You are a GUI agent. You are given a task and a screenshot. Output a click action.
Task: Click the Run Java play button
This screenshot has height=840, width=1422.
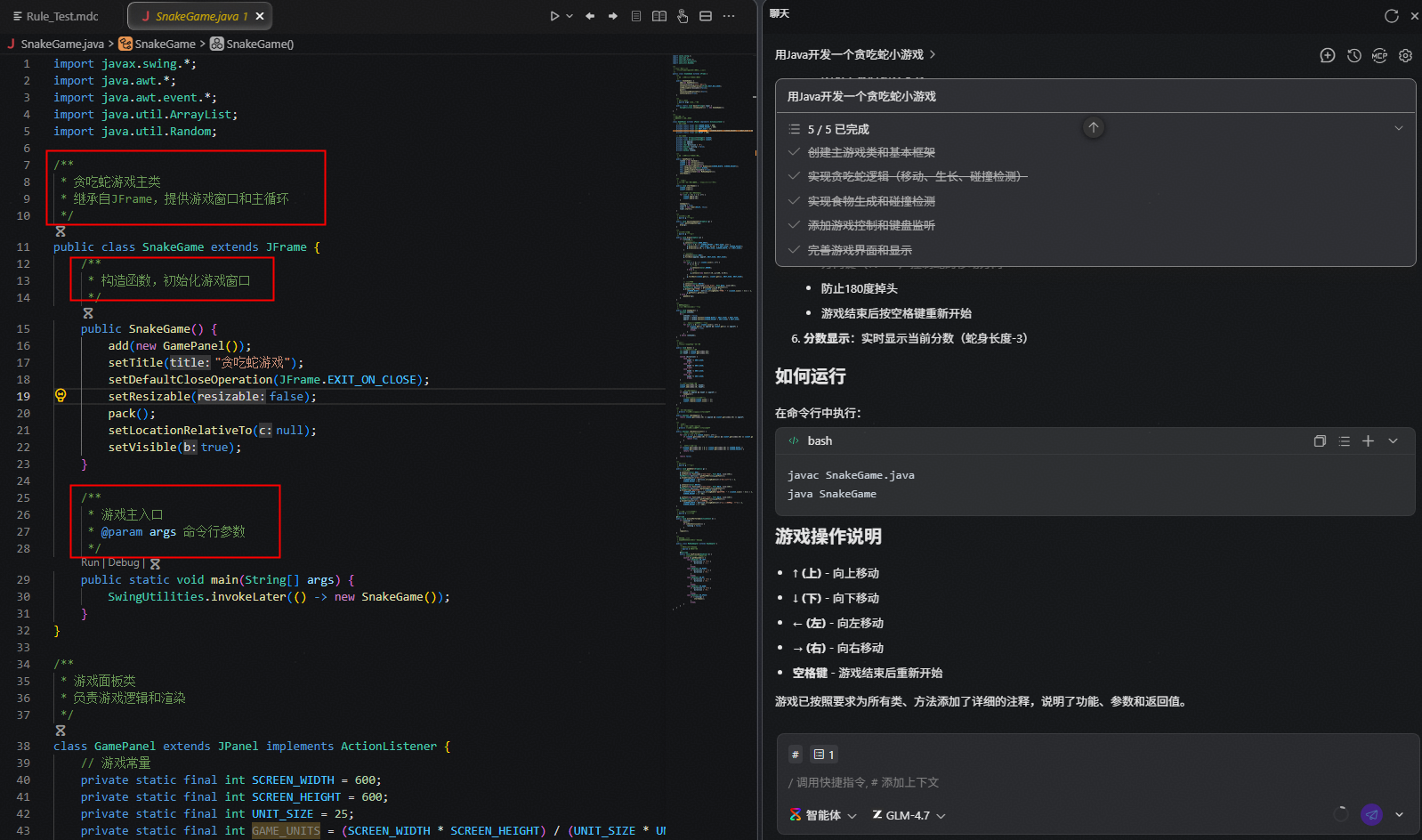(553, 16)
